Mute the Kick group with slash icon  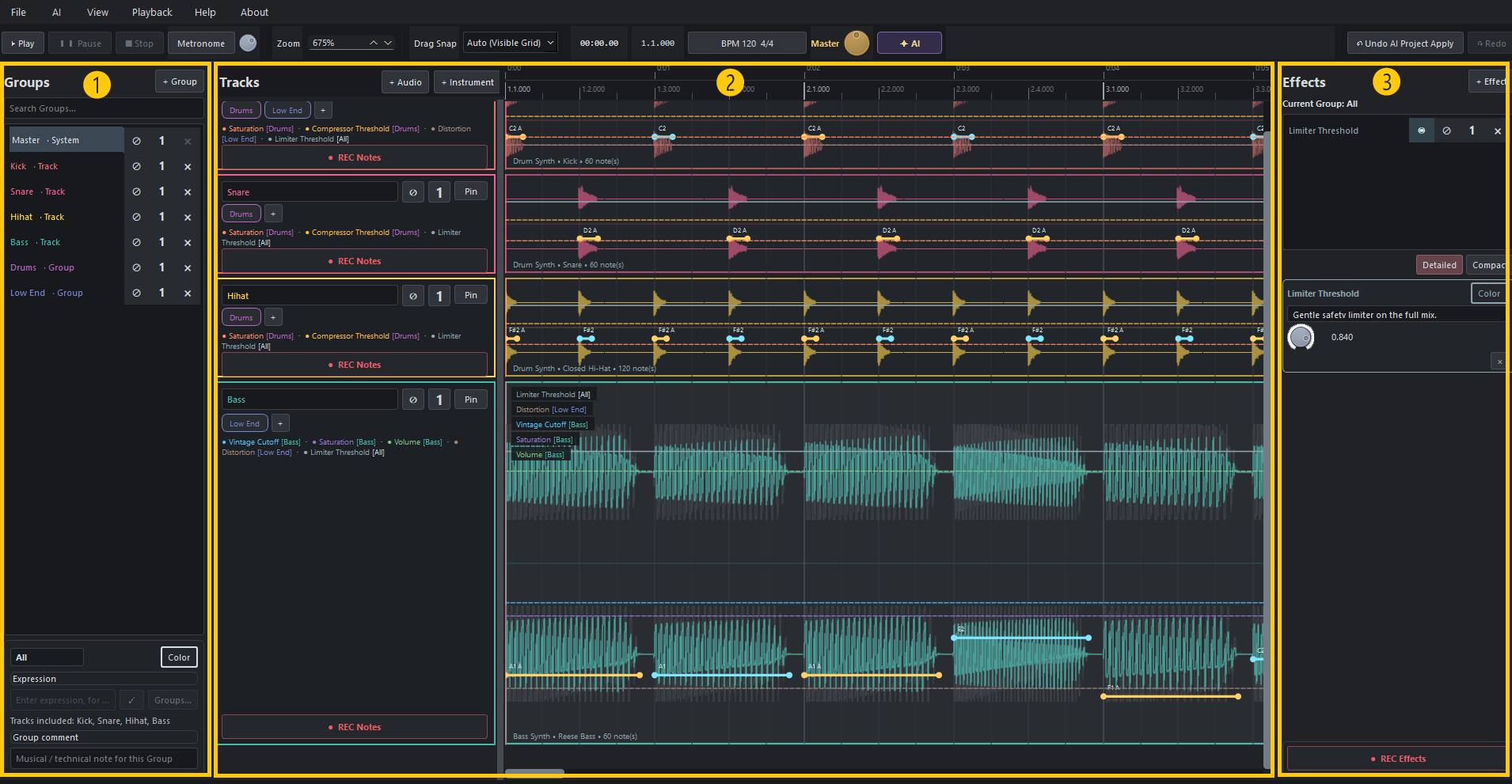pyautogui.click(x=136, y=166)
